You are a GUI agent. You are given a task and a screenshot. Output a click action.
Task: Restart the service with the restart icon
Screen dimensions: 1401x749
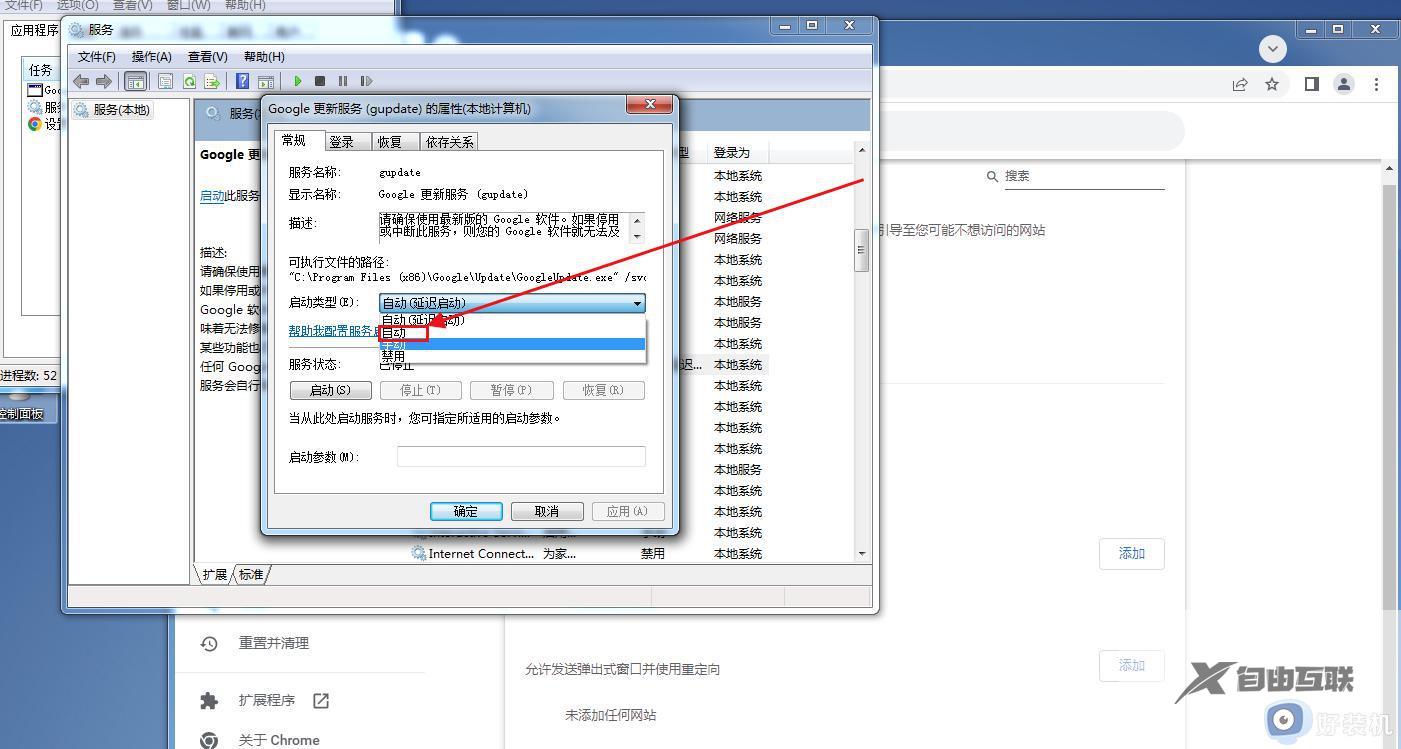tap(366, 81)
